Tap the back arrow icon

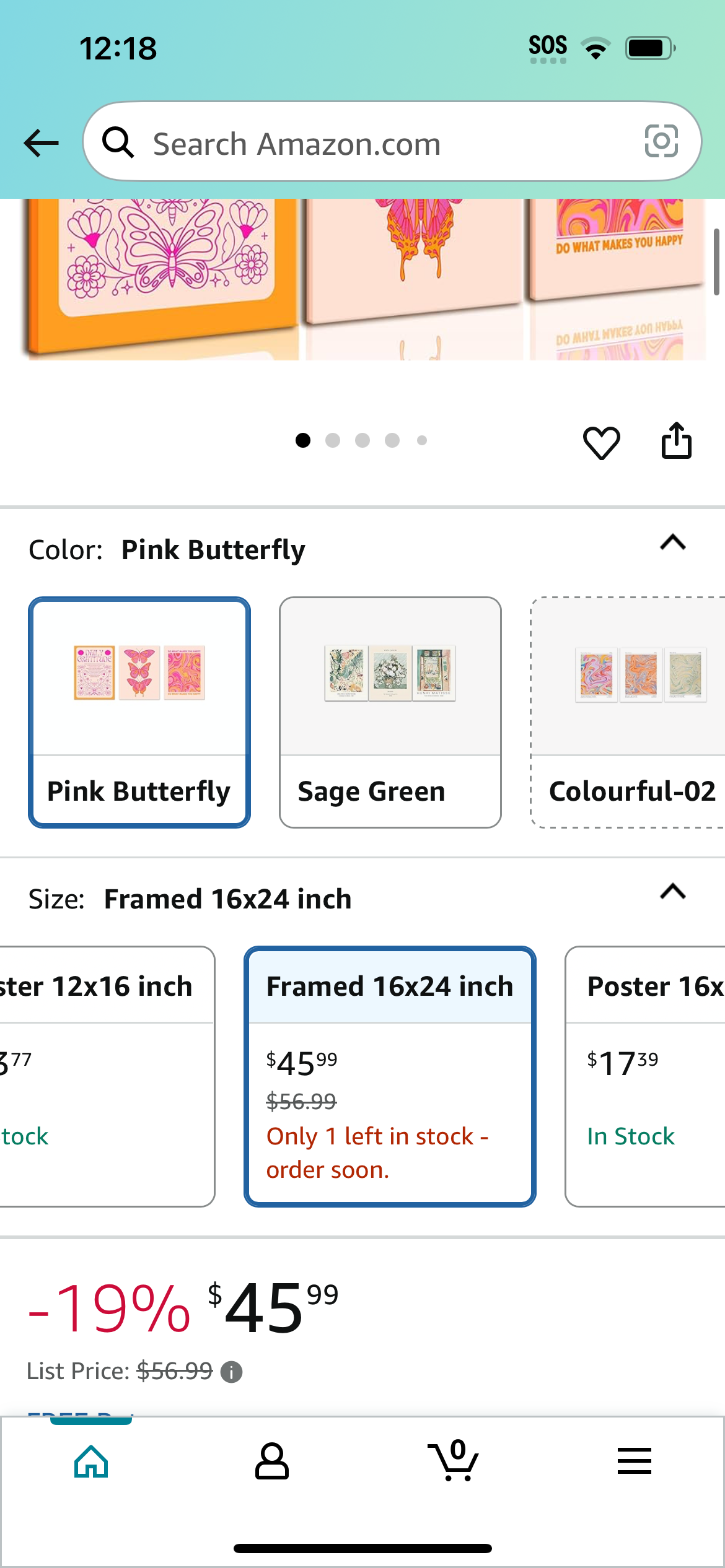point(41,143)
